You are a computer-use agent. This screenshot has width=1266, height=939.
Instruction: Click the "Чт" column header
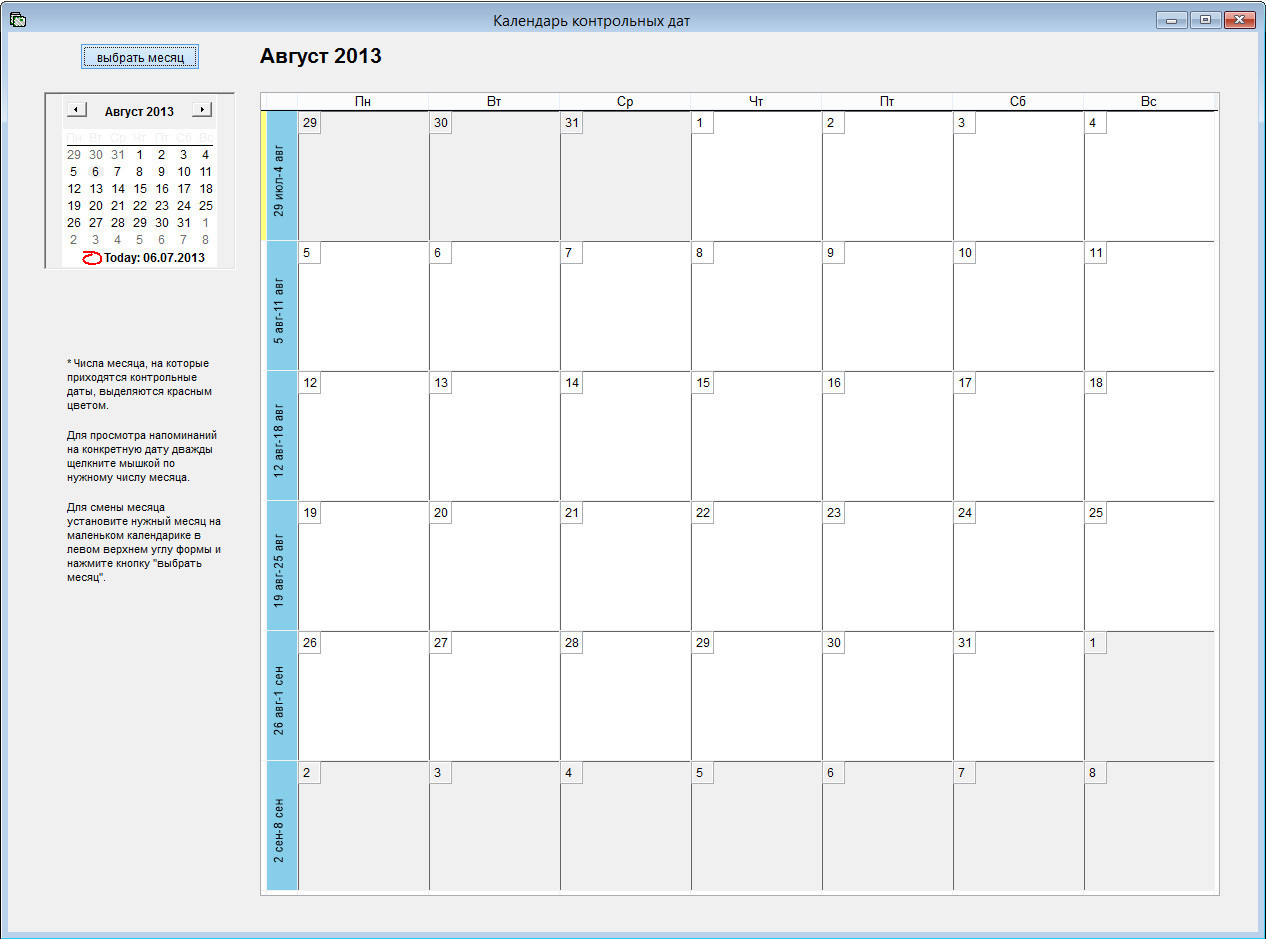(x=756, y=102)
